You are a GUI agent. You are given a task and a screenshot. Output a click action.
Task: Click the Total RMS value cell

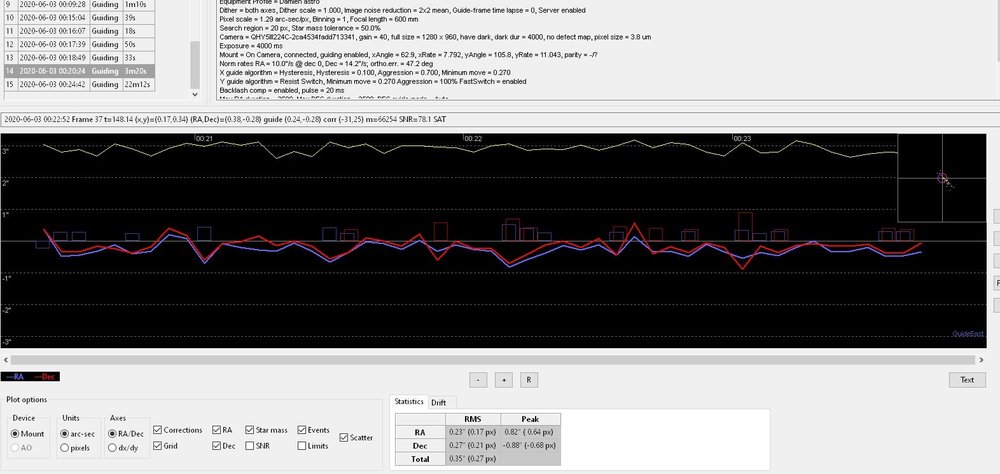click(x=473, y=459)
